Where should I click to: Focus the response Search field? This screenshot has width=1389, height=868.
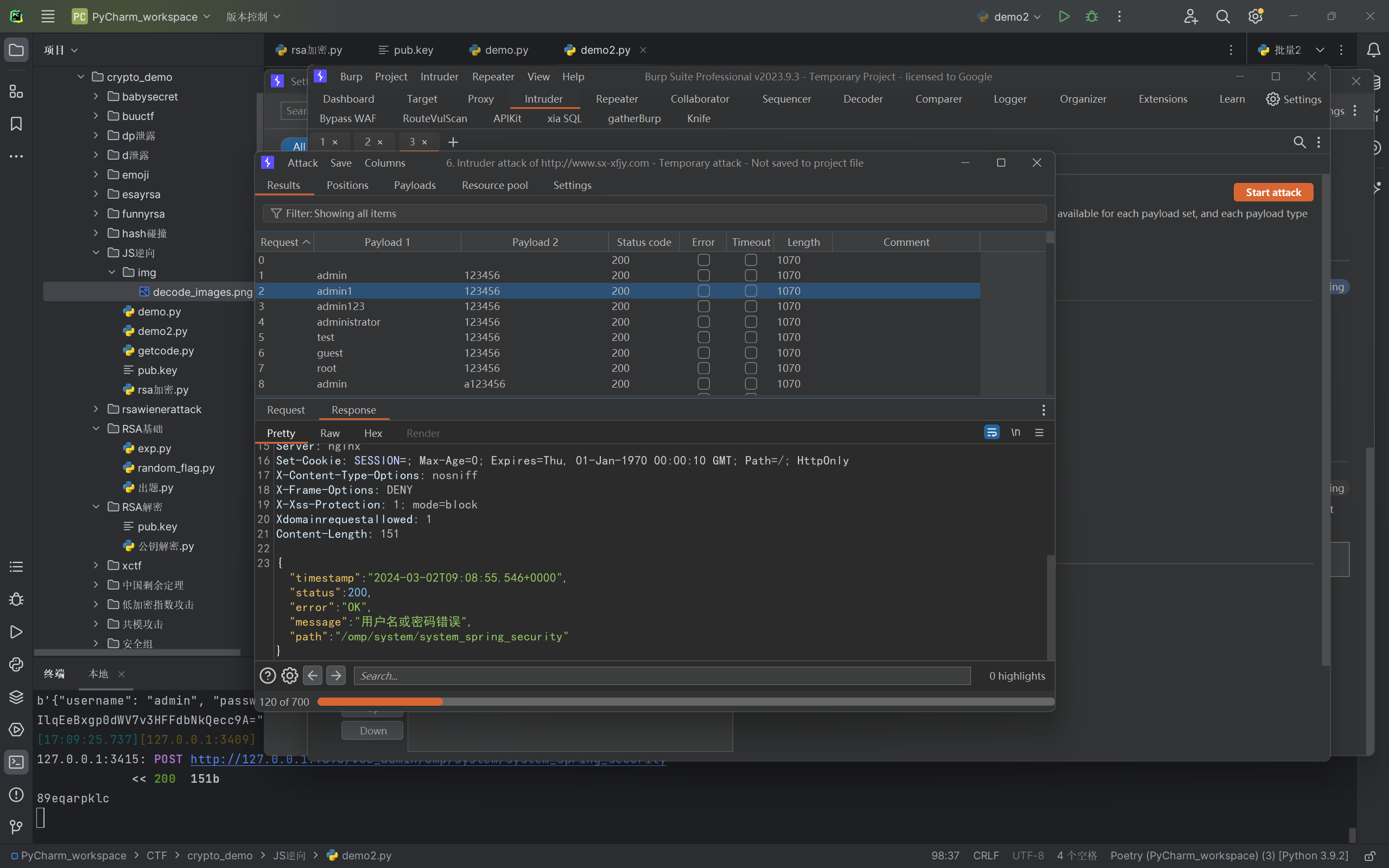[662, 676]
